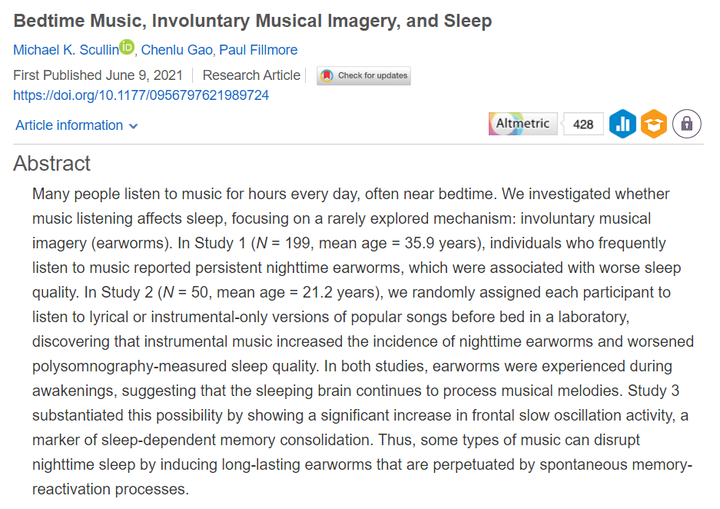Viewport: 720px width, 509px height.
Task: View the Altmetric score of 428
Action: click(x=583, y=124)
